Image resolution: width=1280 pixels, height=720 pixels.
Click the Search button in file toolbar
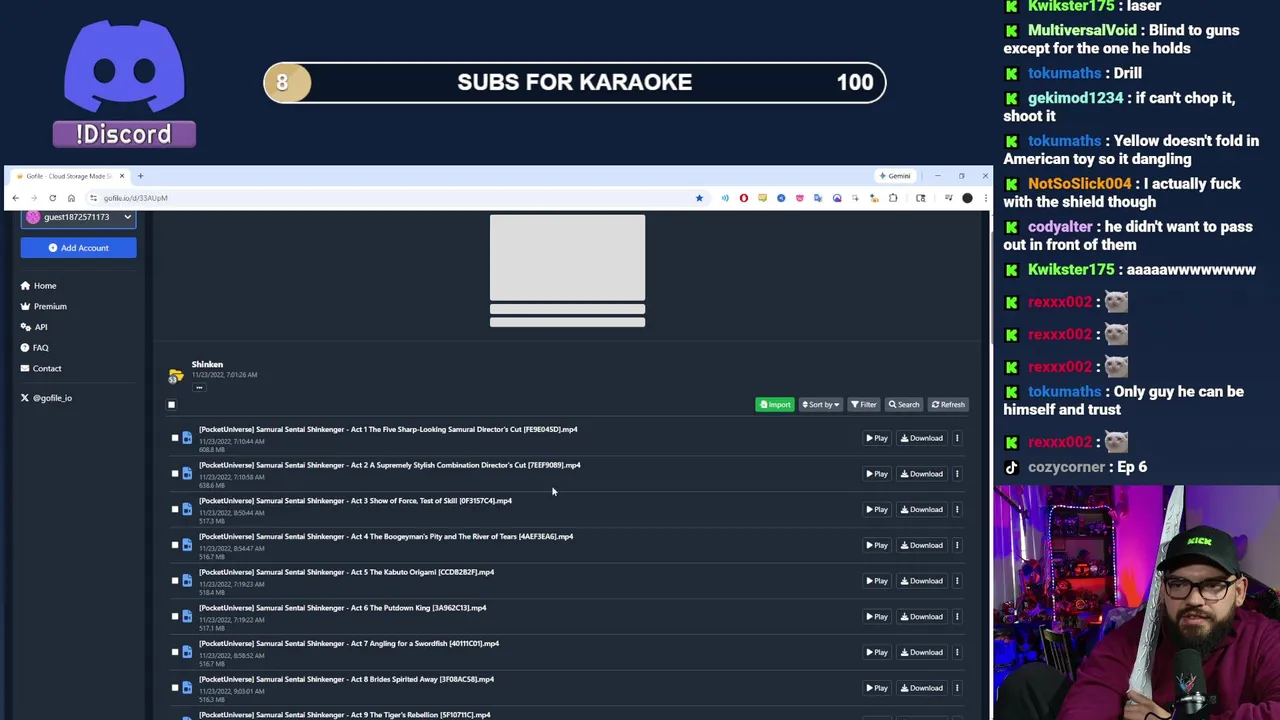(904, 405)
